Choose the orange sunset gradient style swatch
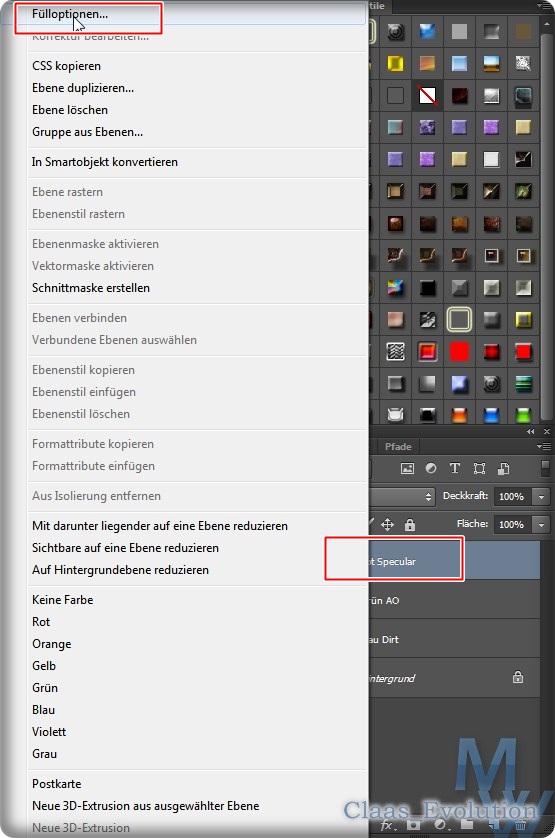This screenshot has width=555, height=838. tap(427, 64)
